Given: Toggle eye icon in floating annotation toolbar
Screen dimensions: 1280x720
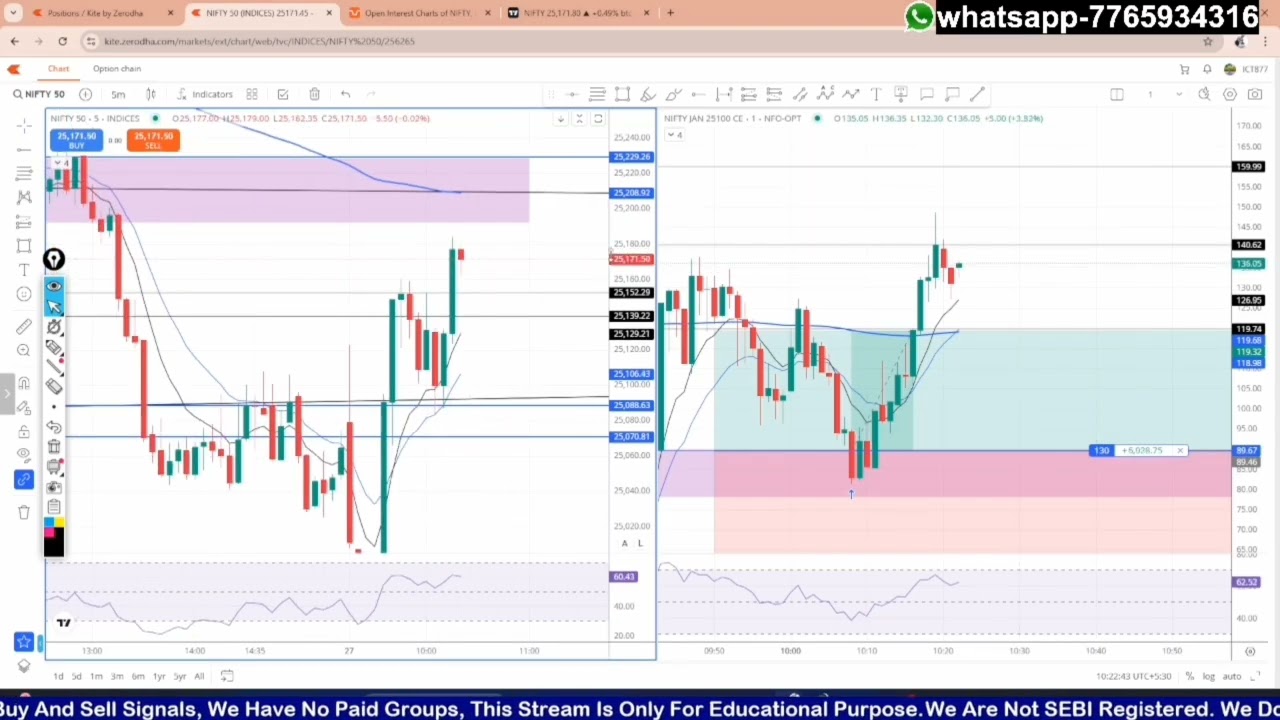Looking at the screenshot, I should tap(54, 286).
